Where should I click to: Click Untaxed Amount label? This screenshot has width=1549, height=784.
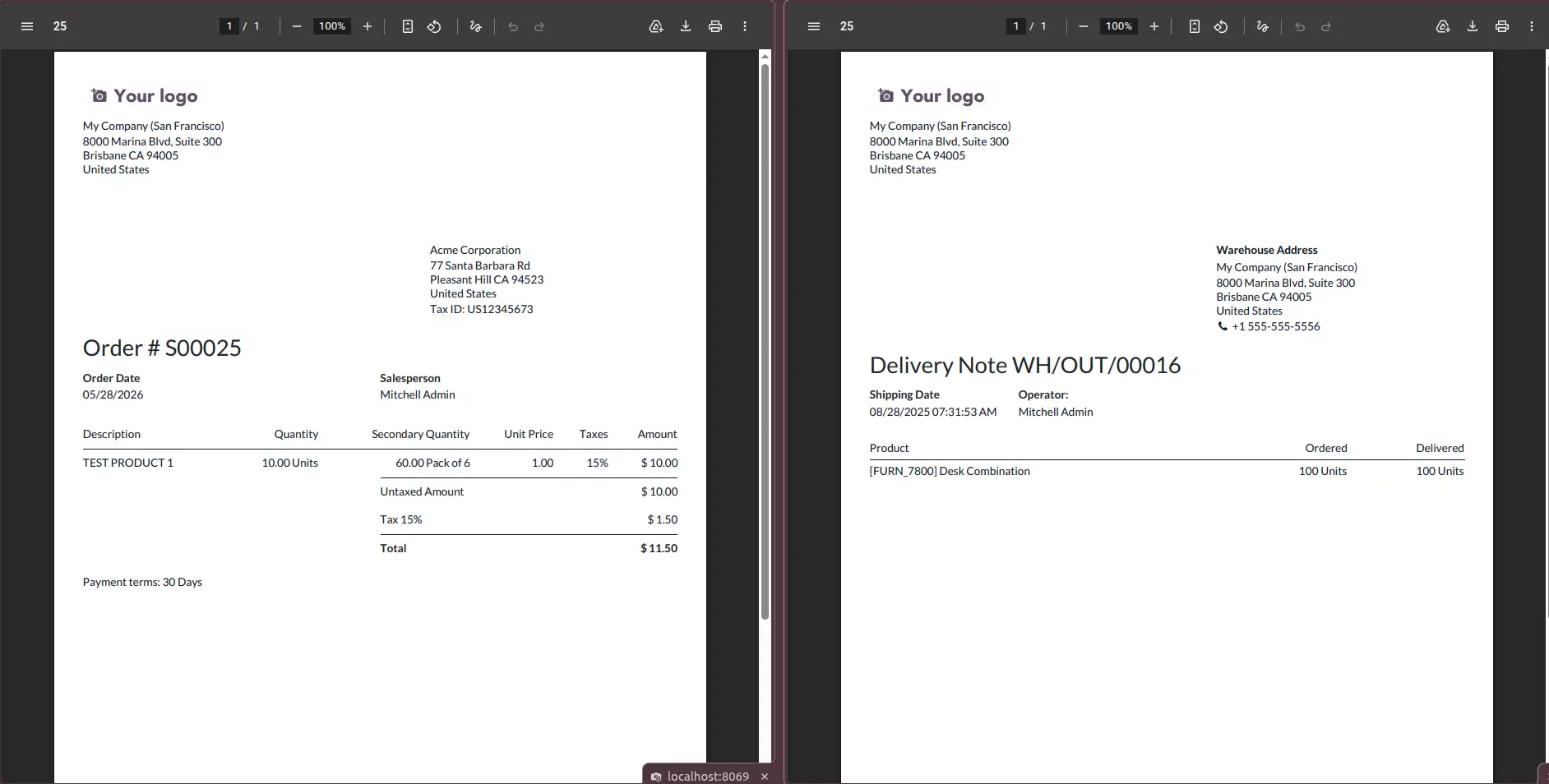[422, 491]
